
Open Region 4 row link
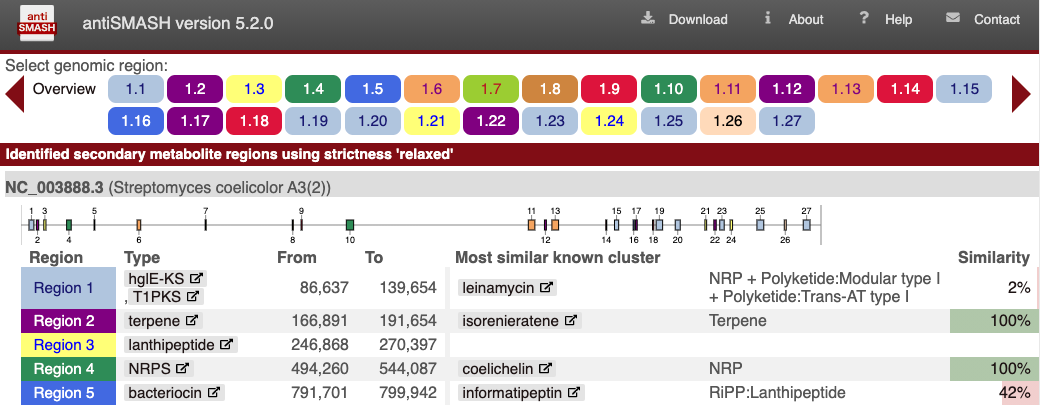[68, 368]
